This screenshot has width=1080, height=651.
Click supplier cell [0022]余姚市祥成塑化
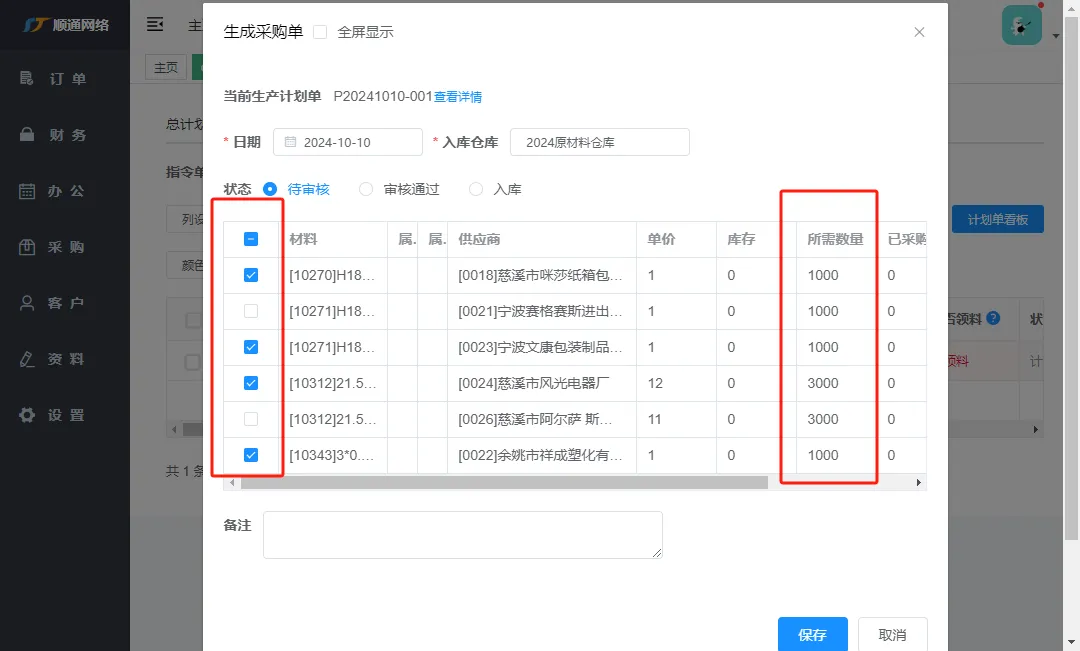[x=541, y=455]
